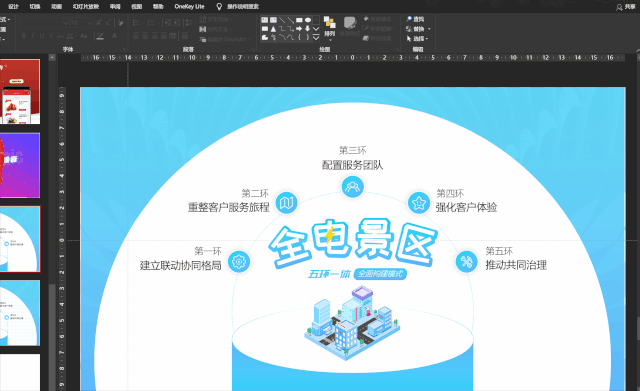The width and height of the screenshot is (640, 391).
Task: Open the font size dropdown
Action: (x=90, y=23)
